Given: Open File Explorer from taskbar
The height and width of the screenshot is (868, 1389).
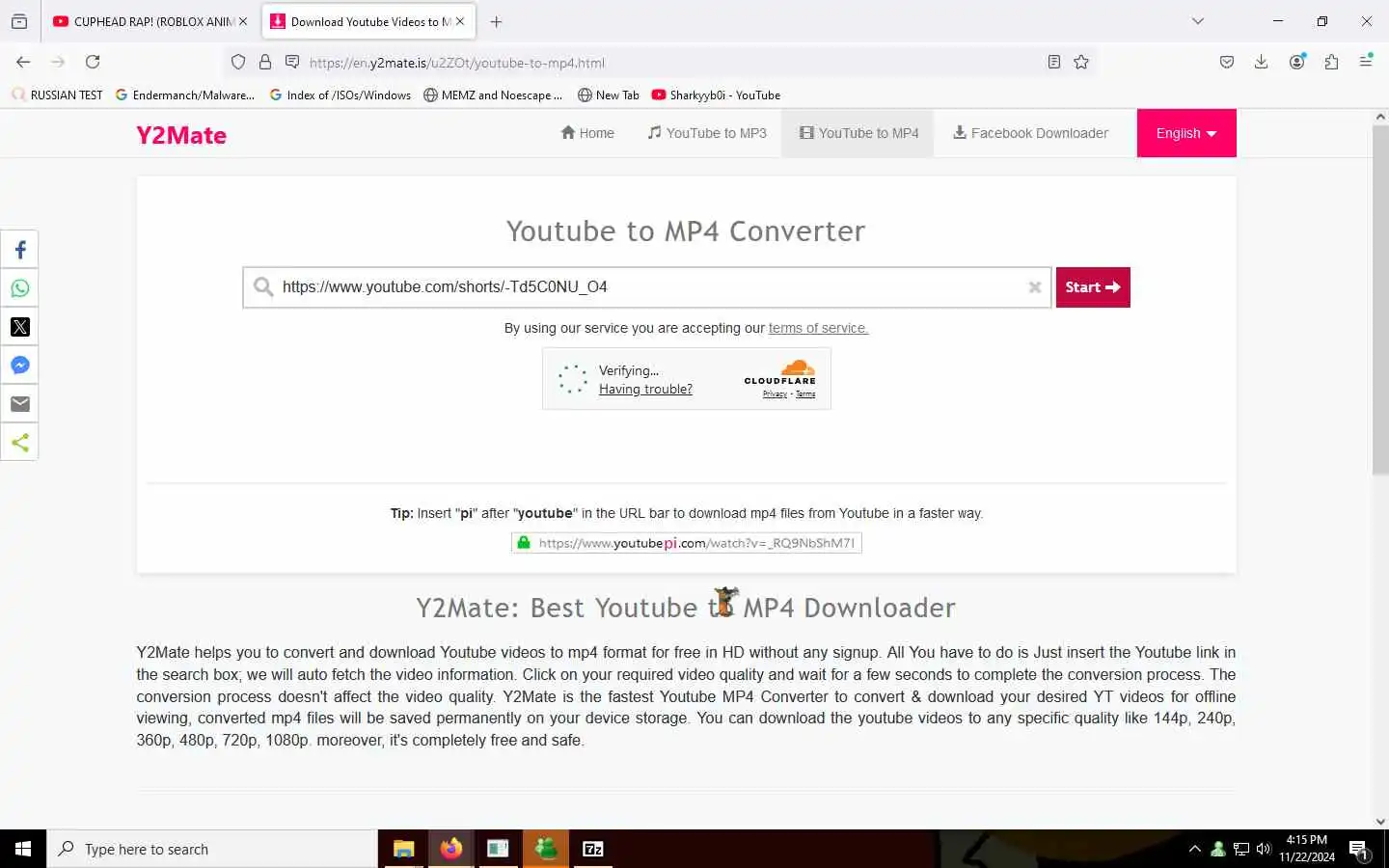Looking at the screenshot, I should tap(403, 849).
